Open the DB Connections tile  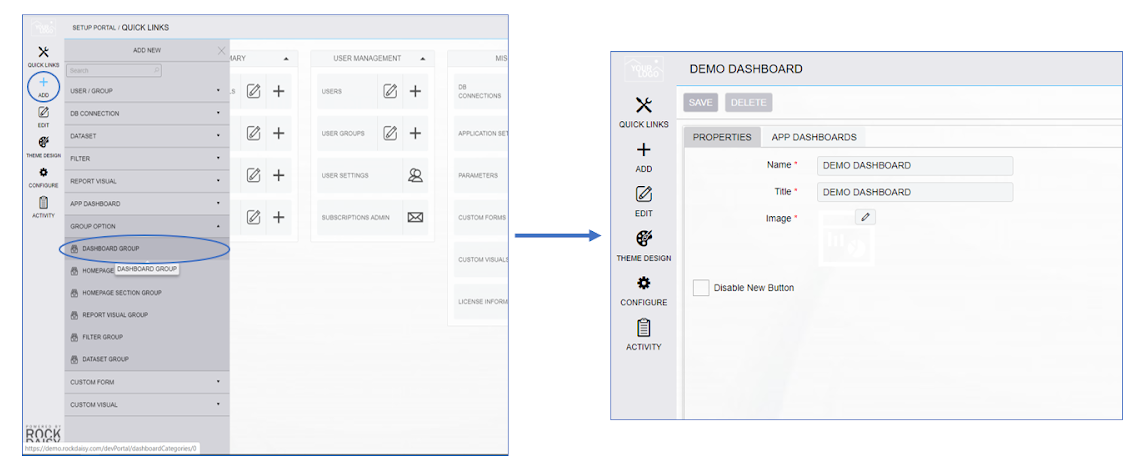pyautogui.click(x=481, y=91)
